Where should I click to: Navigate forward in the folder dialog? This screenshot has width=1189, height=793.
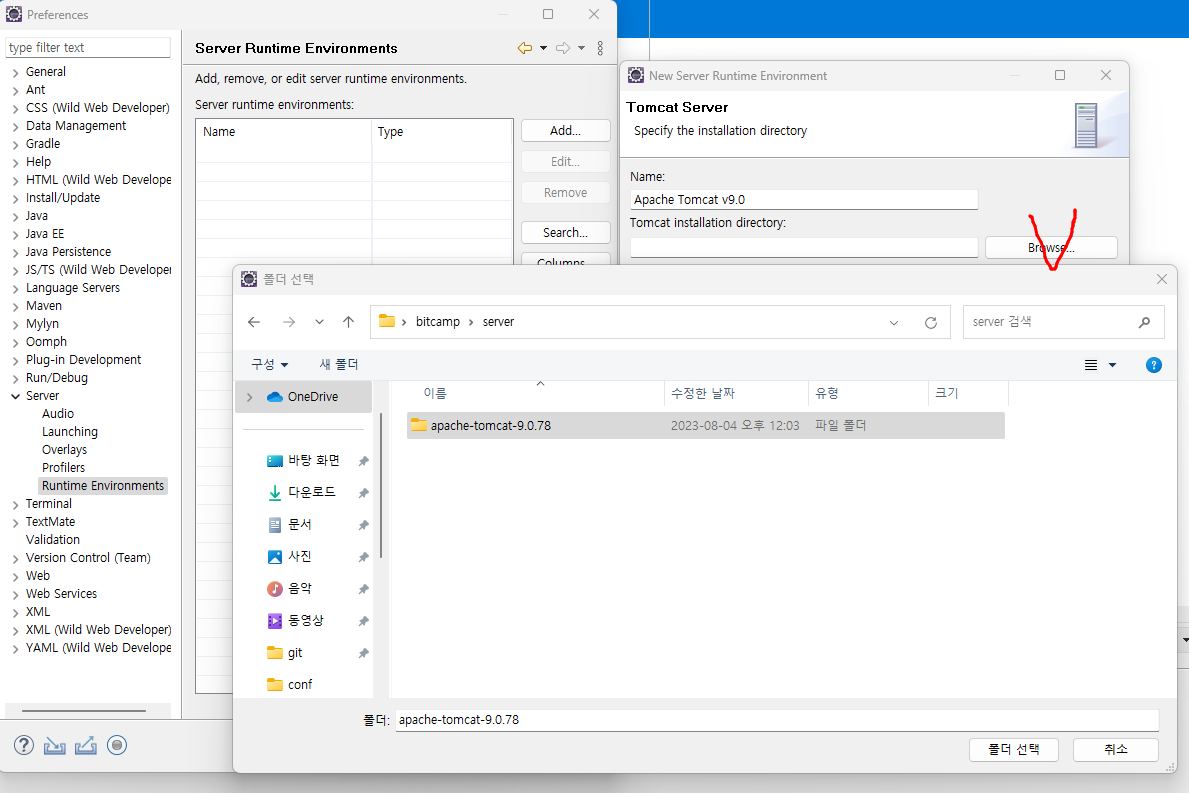289,322
